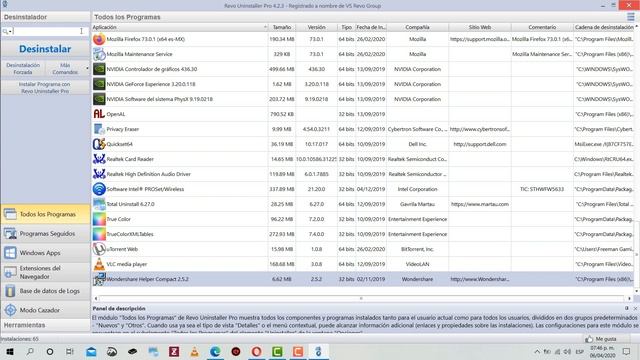Open Extensiones del Navegador section

point(45,272)
